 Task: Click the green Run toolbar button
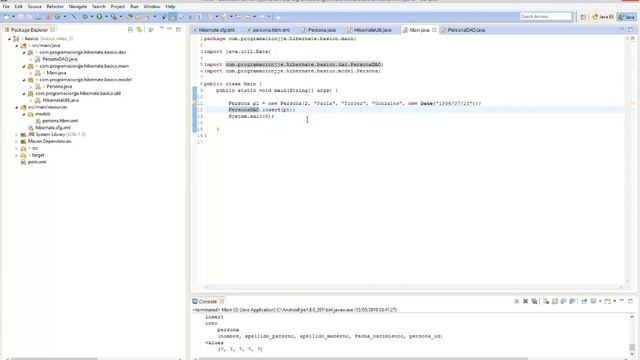(99, 17)
